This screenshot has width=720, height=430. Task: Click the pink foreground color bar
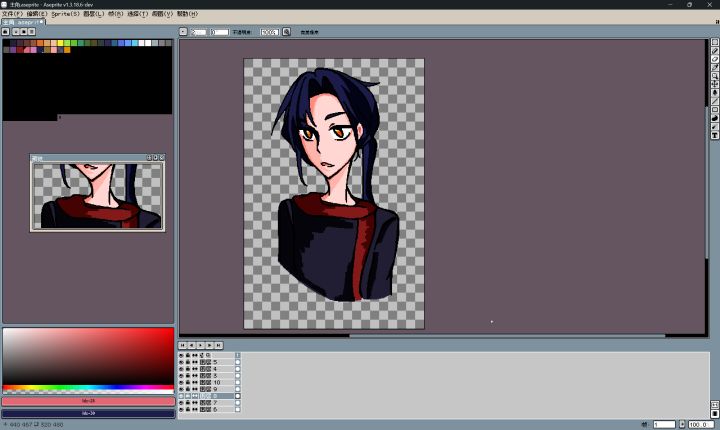pos(89,401)
